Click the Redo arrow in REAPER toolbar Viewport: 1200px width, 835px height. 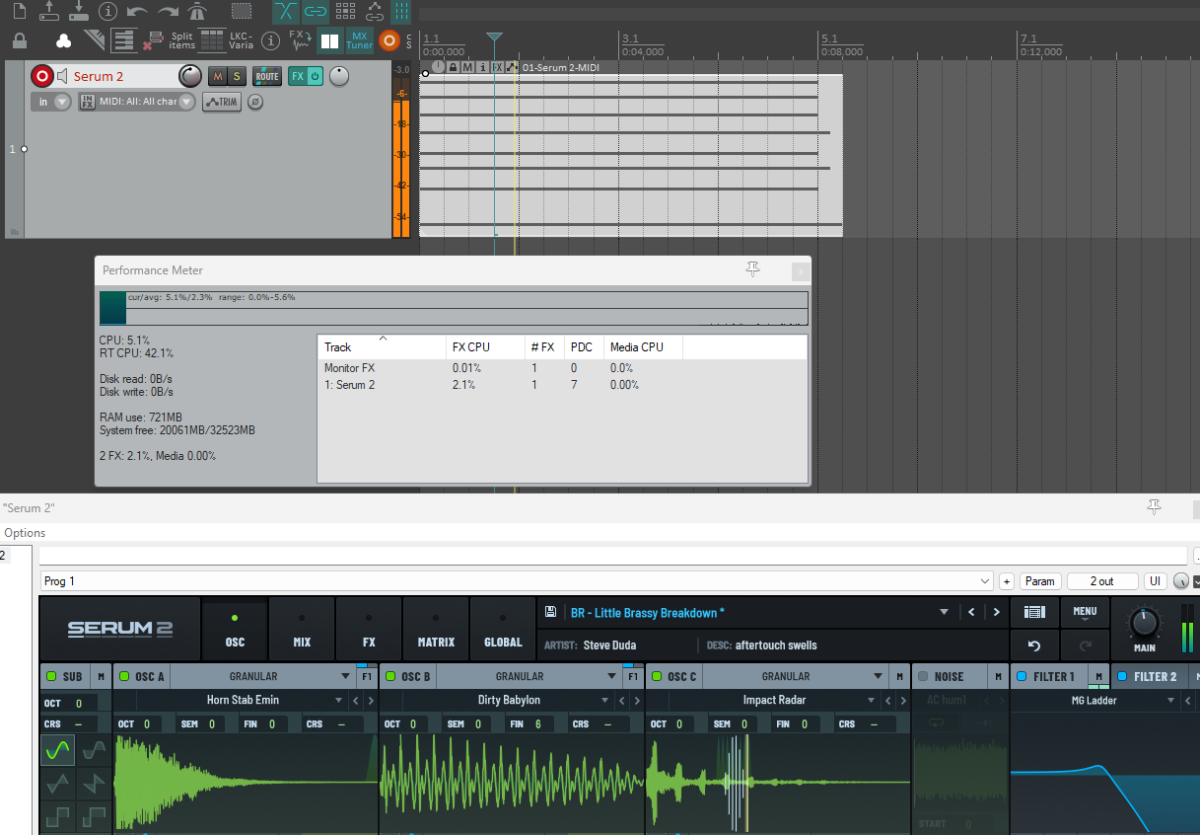click(168, 12)
